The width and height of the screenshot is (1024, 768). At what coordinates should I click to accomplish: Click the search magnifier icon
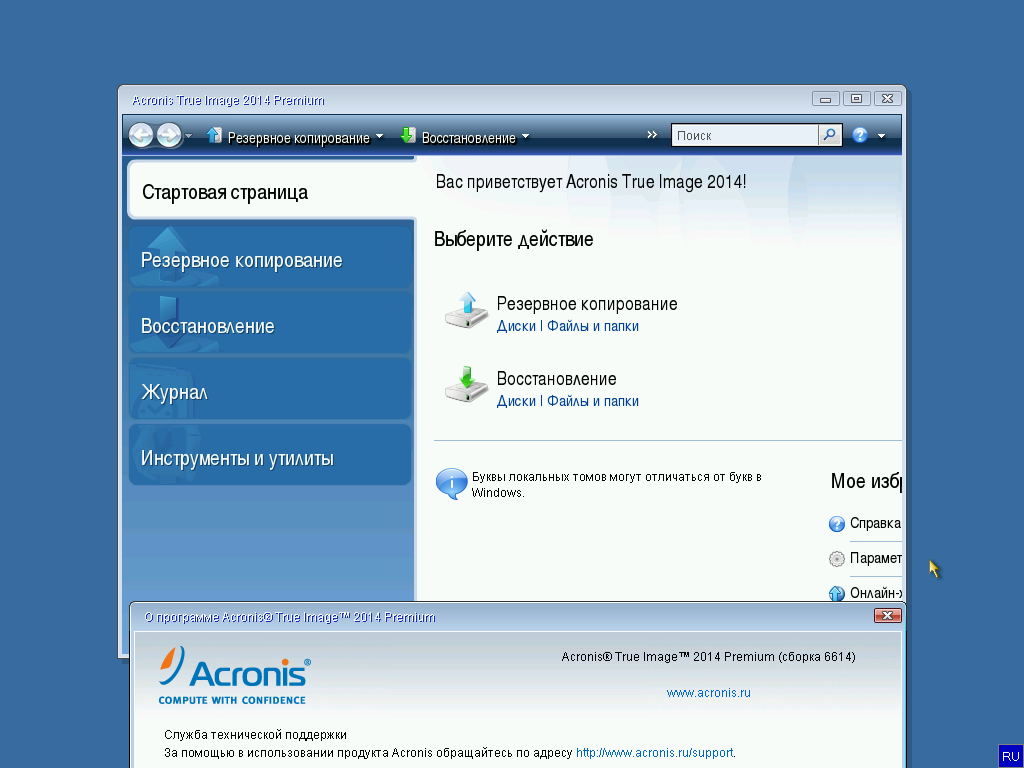pos(830,135)
